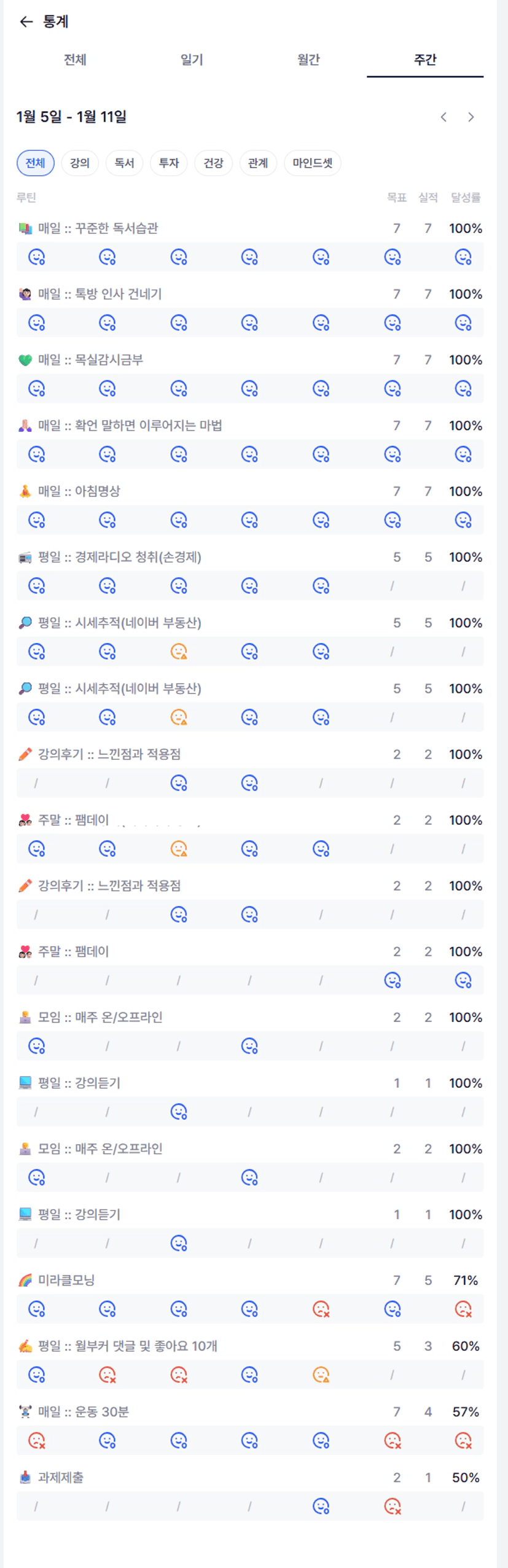Click the first smiley under 아침명상
The height and width of the screenshot is (1568, 508).
37,520
